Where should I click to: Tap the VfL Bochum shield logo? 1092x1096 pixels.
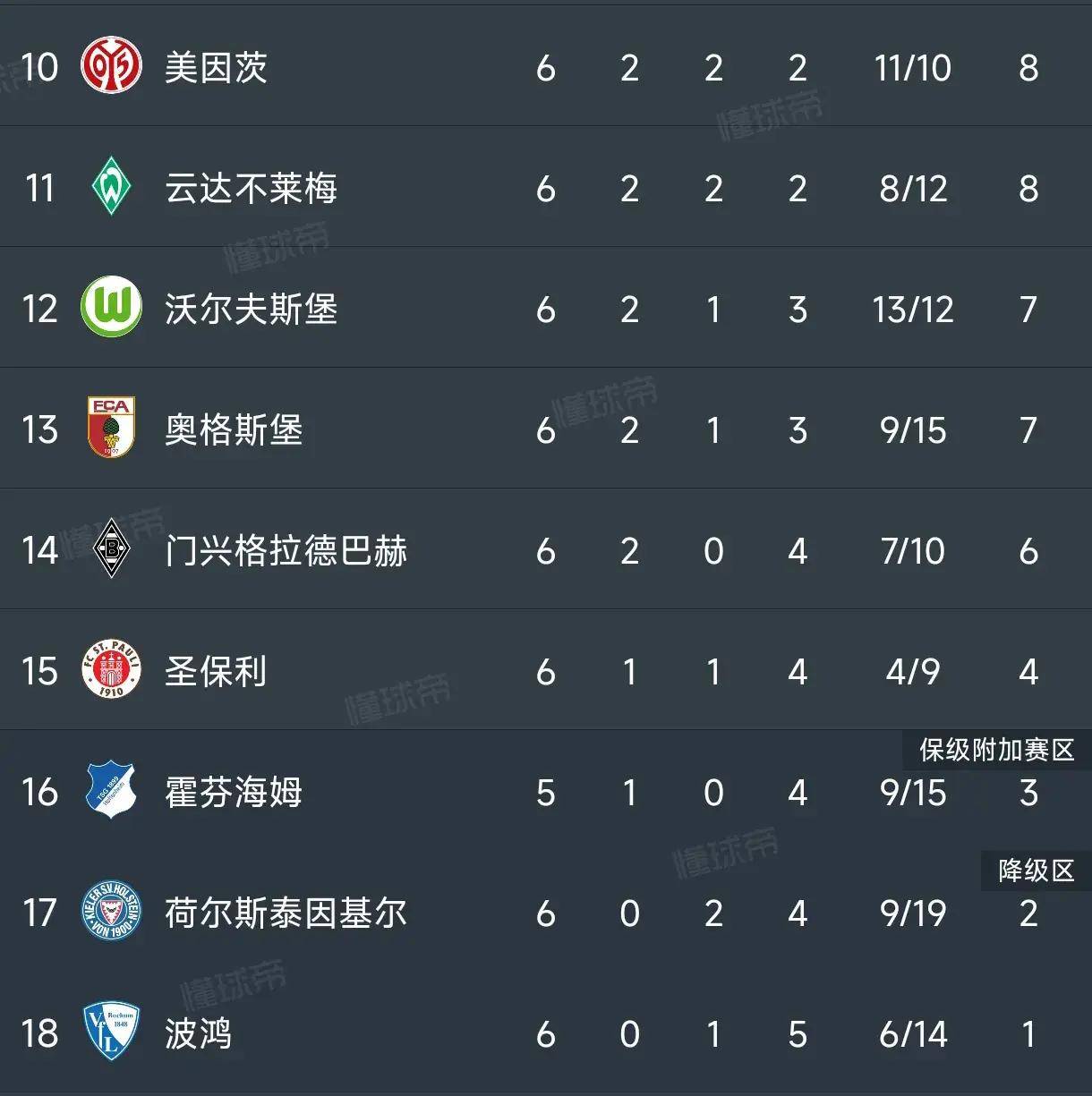pyautogui.click(x=111, y=1032)
